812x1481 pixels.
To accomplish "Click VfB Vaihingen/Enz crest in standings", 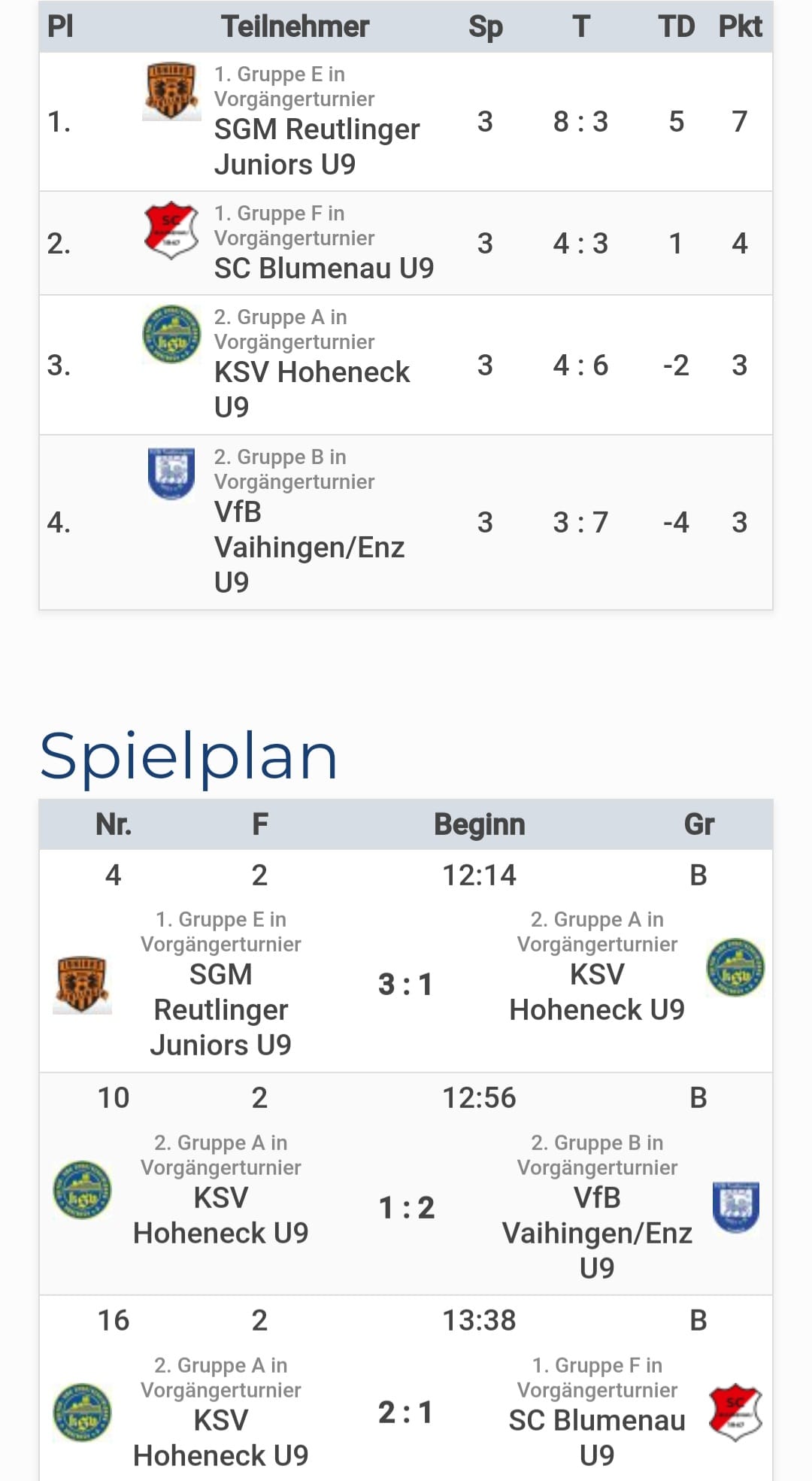I will tap(171, 473).
